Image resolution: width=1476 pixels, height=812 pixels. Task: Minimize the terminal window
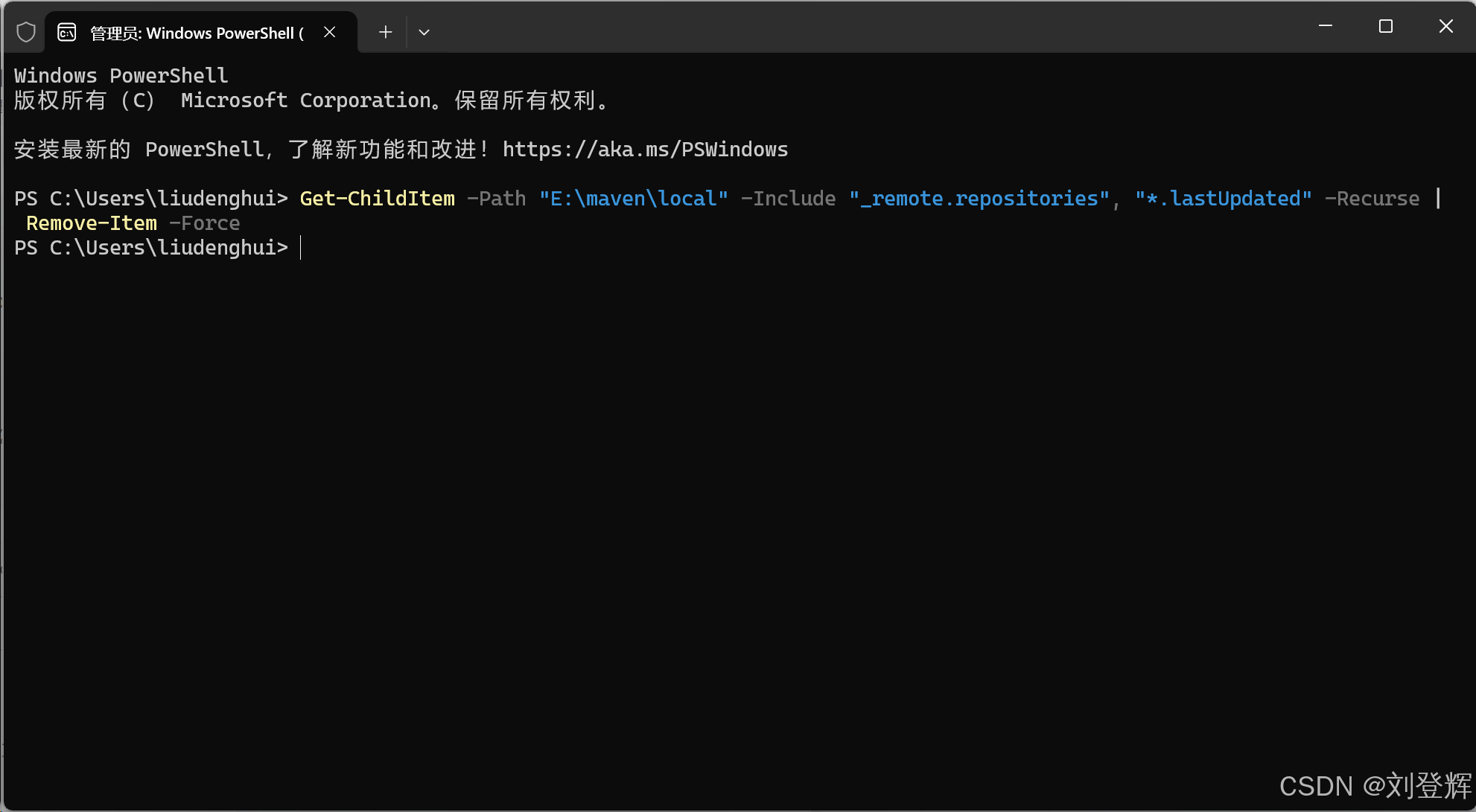click(x=1326, y=27)
